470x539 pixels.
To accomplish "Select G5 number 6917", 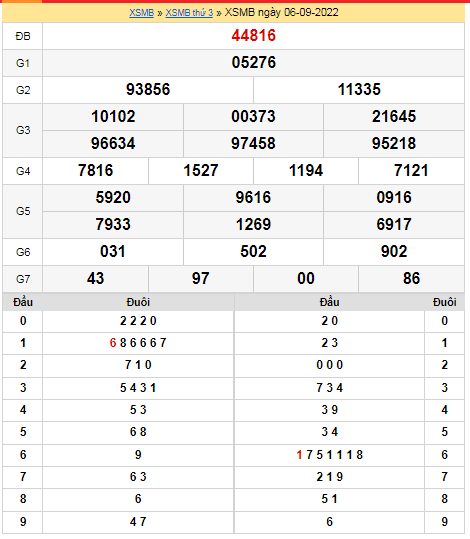I will (x=394, y=224).
